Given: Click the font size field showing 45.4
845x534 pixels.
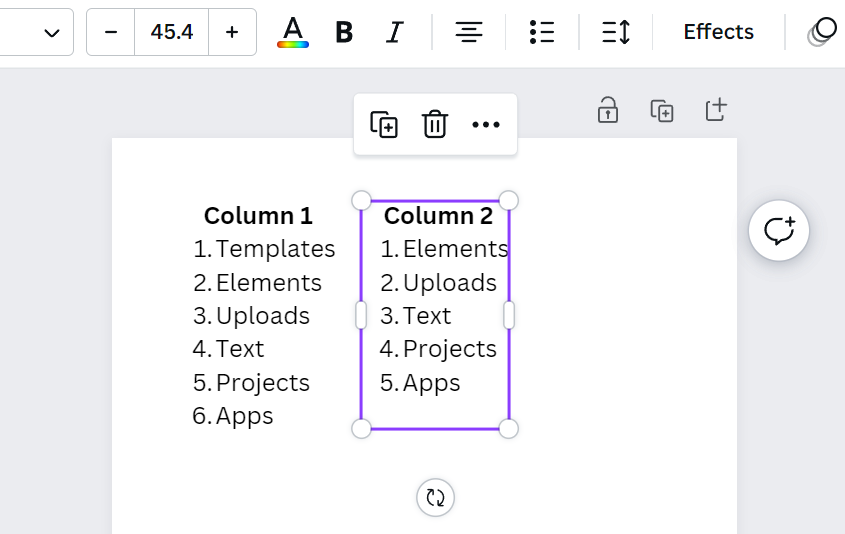Looking at the screenshot, I should (x=172, y=32).
